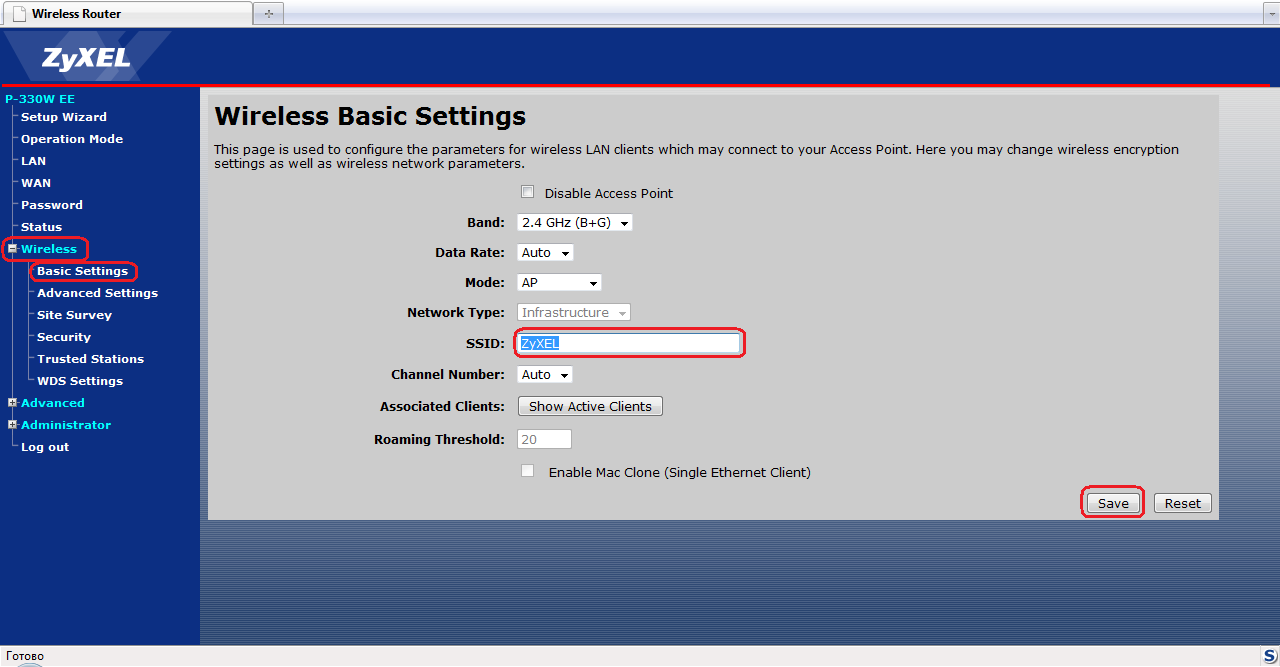Click the 'Network Type:' field label

click(x=456, y=313)
